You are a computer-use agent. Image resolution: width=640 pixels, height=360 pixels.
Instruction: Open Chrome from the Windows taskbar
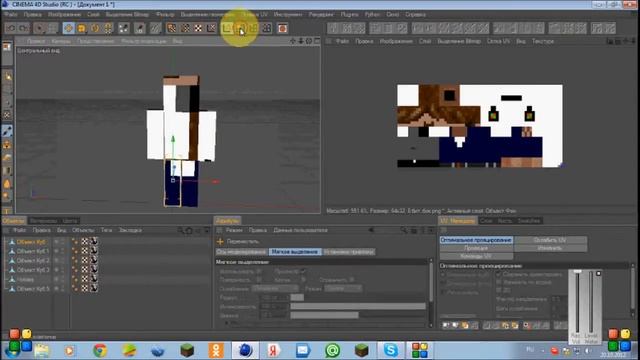[x=100, y=351]
